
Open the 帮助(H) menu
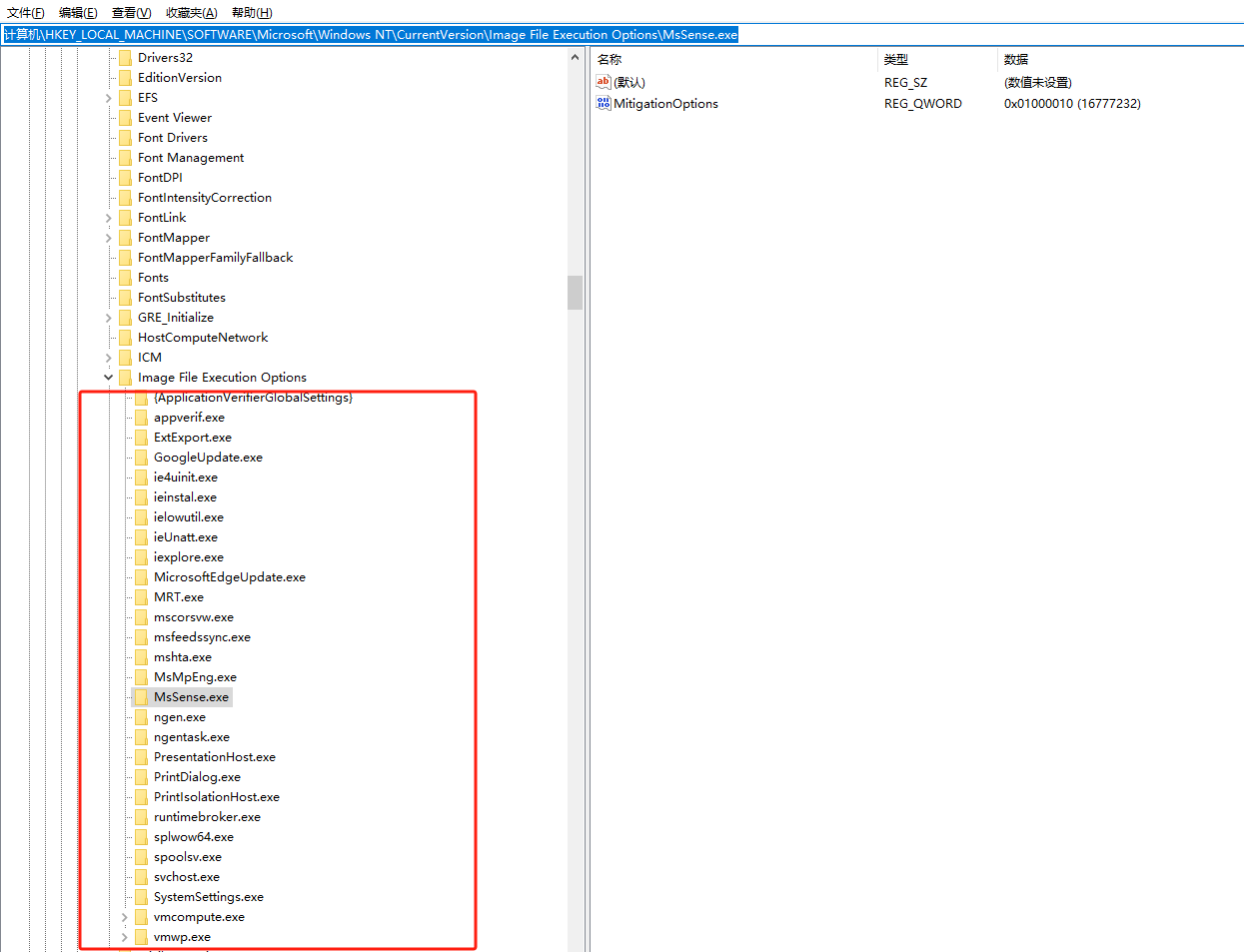coord(252,12)
